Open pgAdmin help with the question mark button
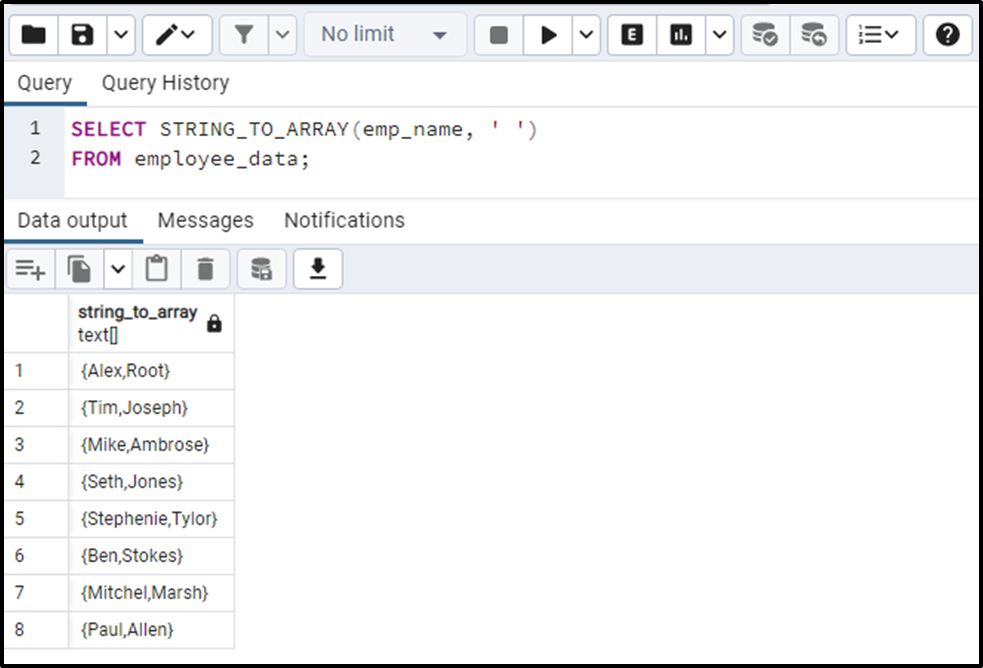Viewport: 983px width, 668px height. (947, 34)
